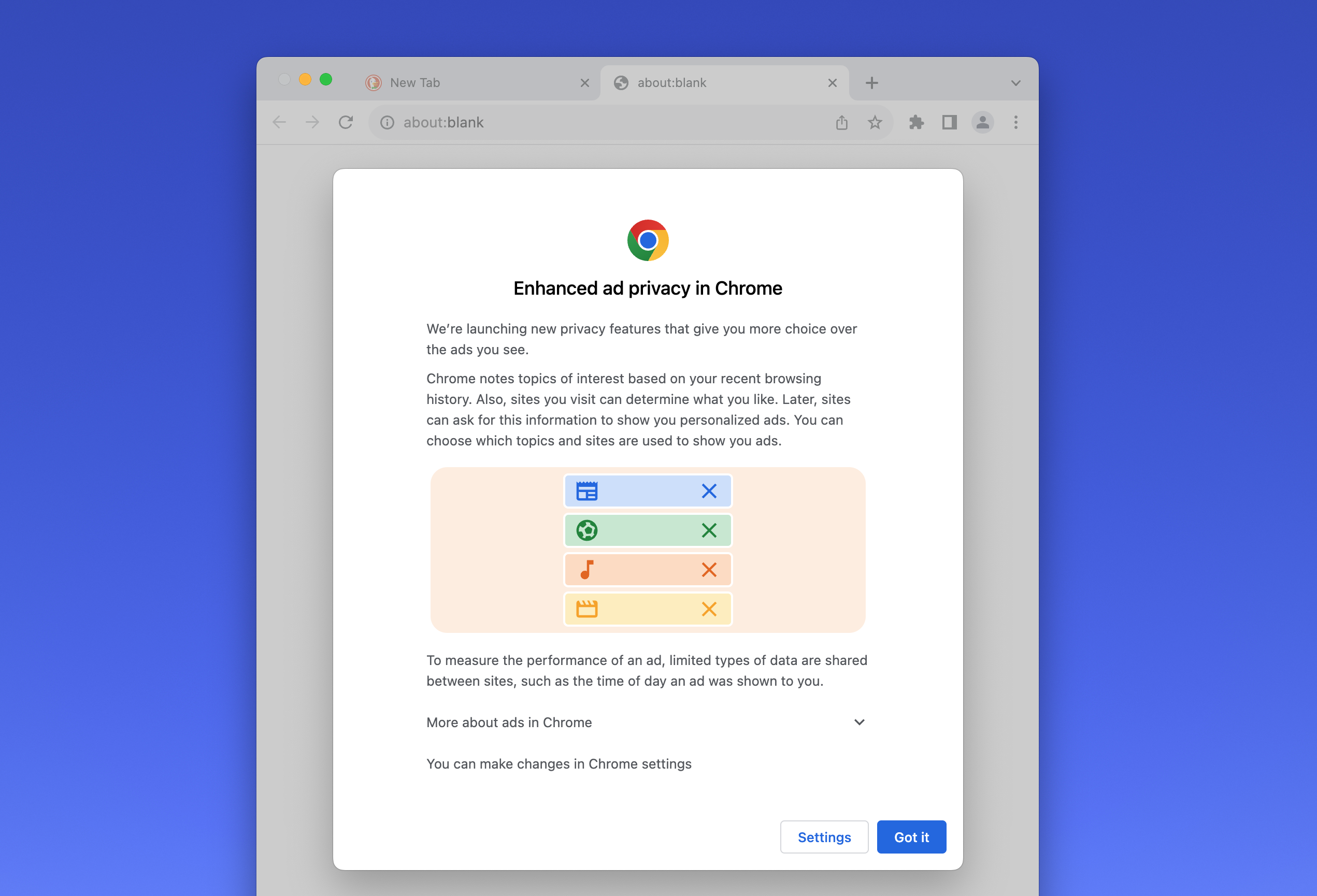Remove the media/film topic with X
1317x896 pixels.
(709, 608)
